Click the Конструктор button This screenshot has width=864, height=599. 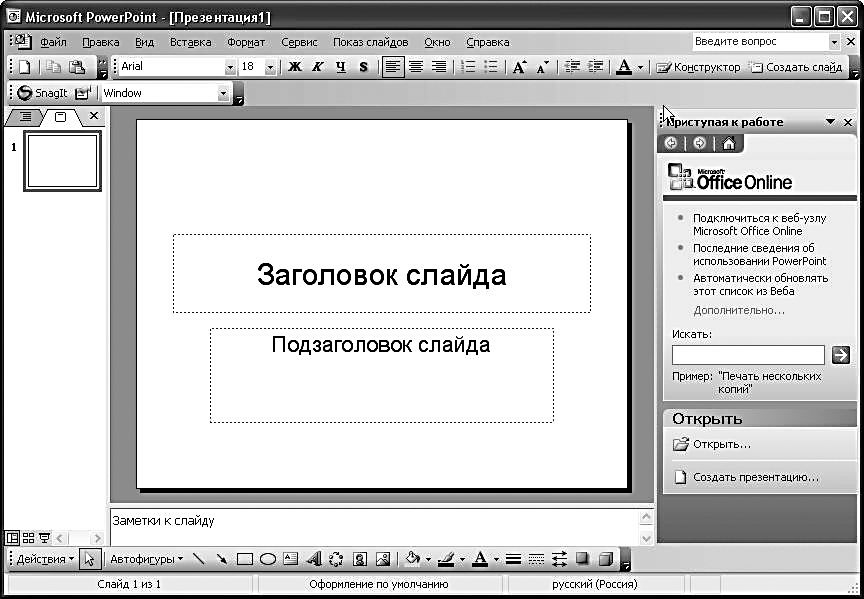click(698, 67)
